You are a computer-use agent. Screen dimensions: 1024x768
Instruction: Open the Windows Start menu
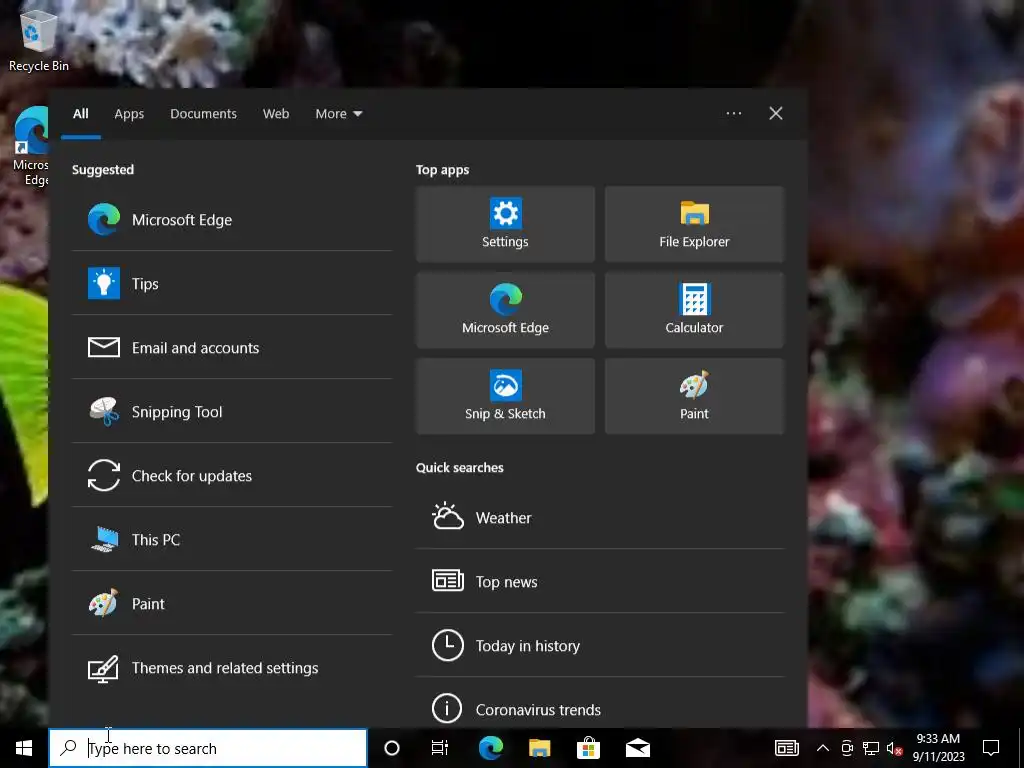(24, 748)
